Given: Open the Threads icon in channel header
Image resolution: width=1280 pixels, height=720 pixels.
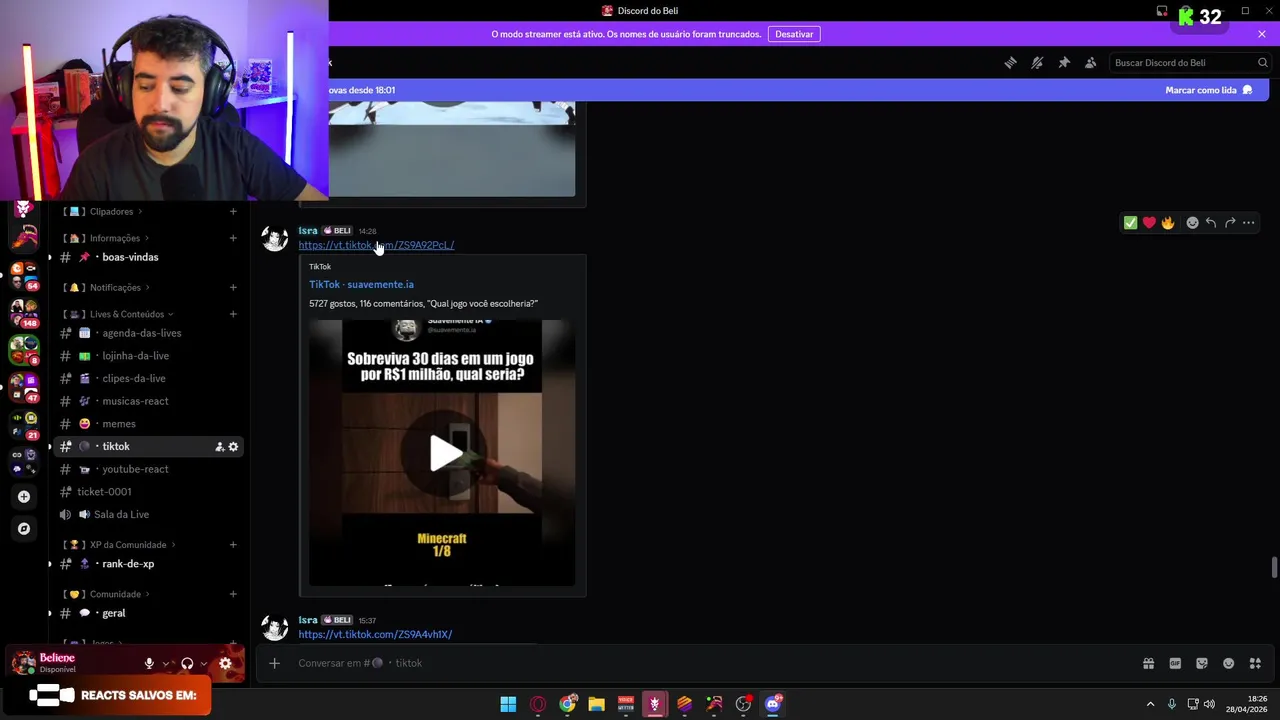Looking at the screenshot, I should (x=1010, y=63).
